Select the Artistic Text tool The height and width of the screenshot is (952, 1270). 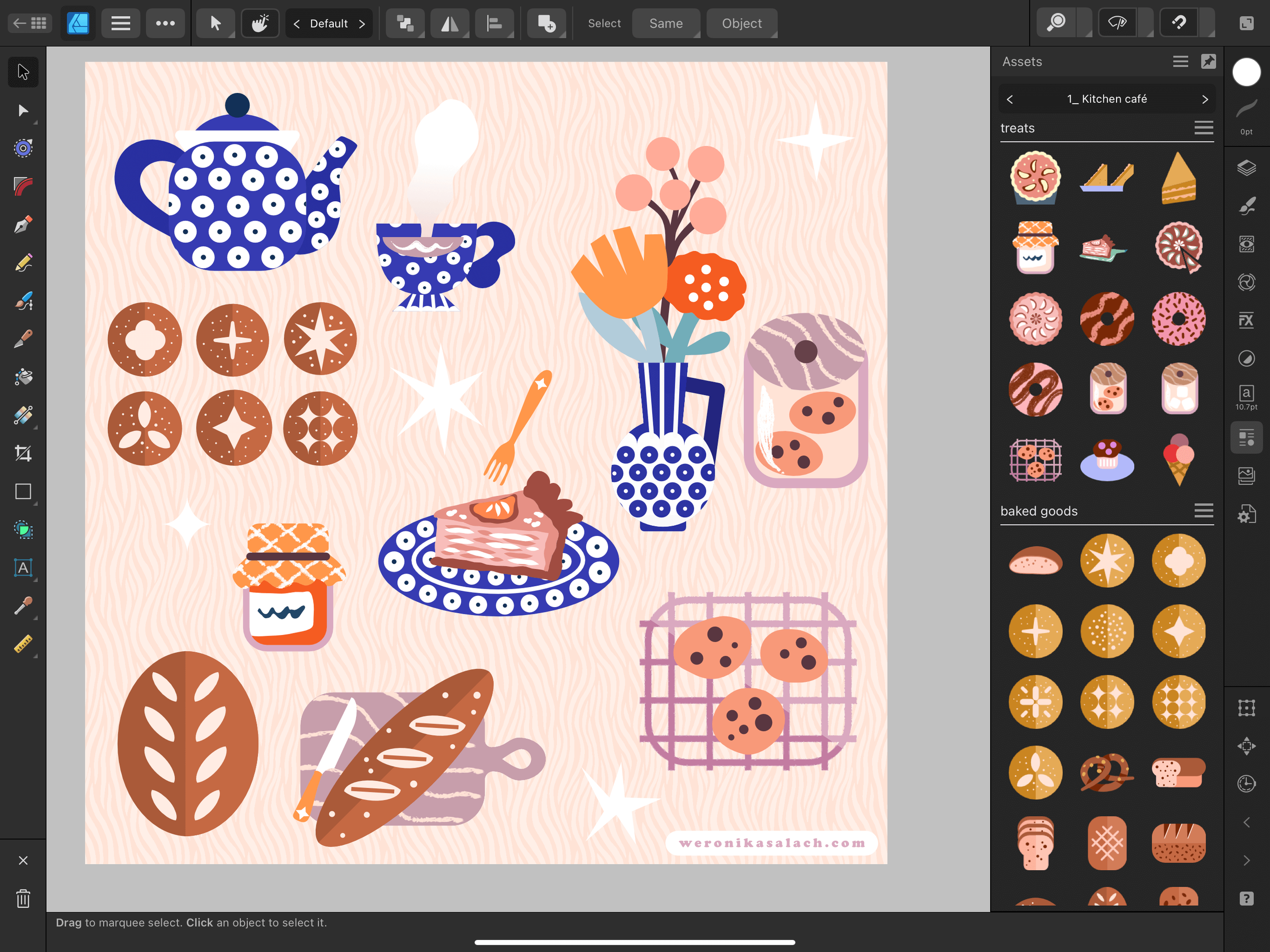[23, 568]
